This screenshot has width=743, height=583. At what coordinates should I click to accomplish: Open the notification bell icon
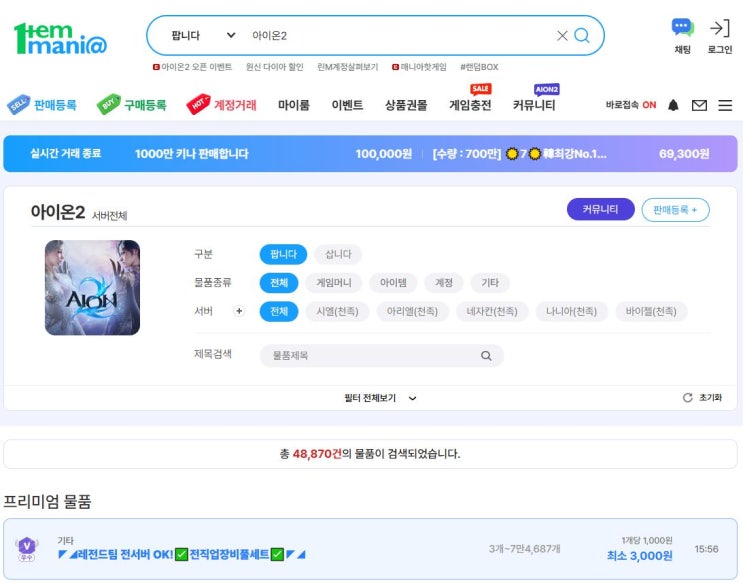pyautogui.click(x=673, y=105)
